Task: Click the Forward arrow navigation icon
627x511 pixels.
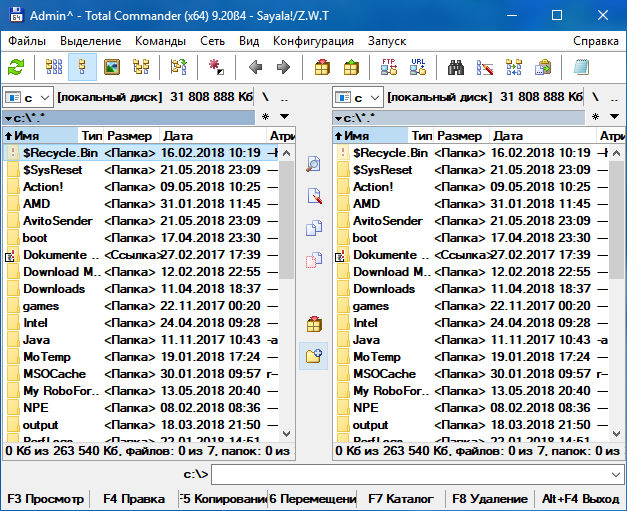Action: [x=283, y=68]
